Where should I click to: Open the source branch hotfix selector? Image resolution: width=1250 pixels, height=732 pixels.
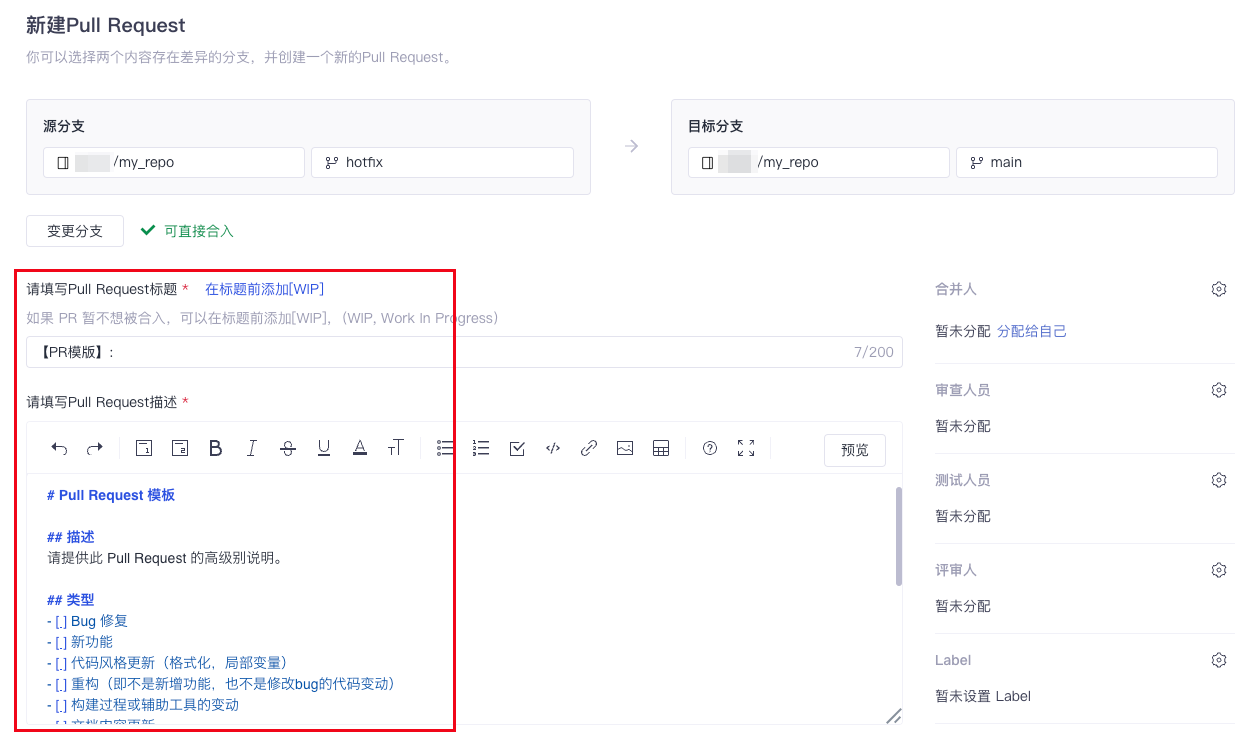(442, 162)
